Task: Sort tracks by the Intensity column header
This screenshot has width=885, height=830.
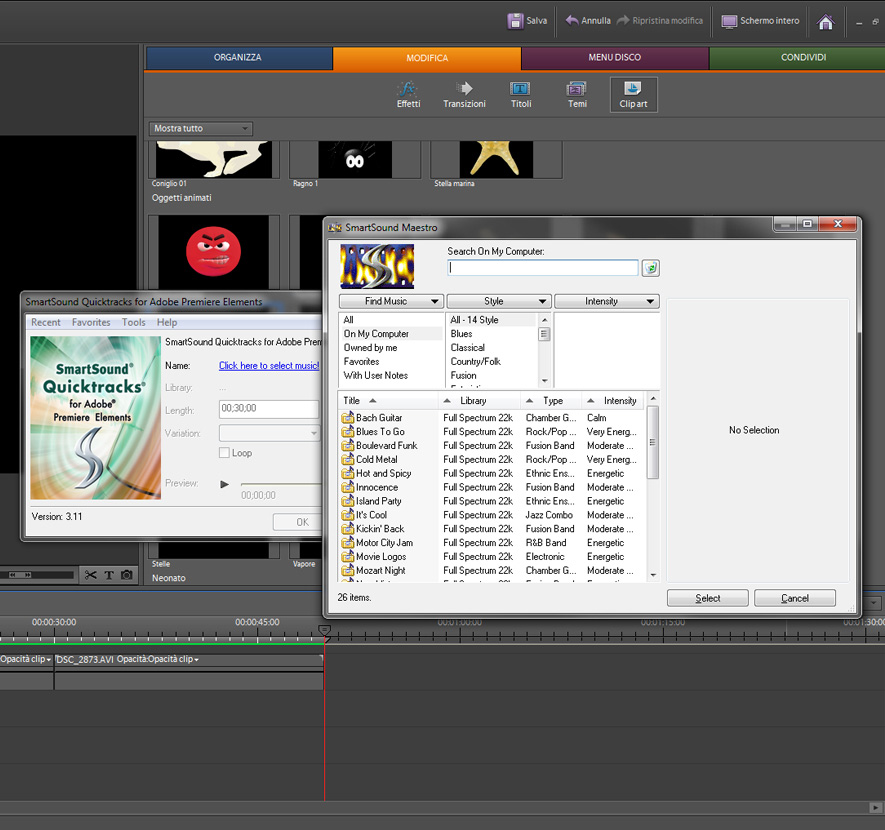Action: pos(614,401)
